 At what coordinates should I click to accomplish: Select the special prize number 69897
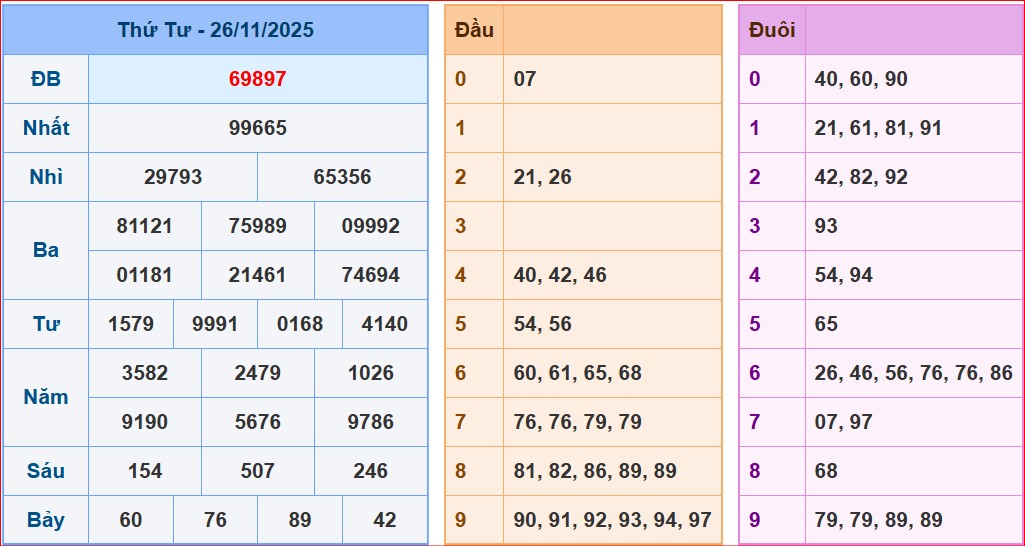[258, 79]
